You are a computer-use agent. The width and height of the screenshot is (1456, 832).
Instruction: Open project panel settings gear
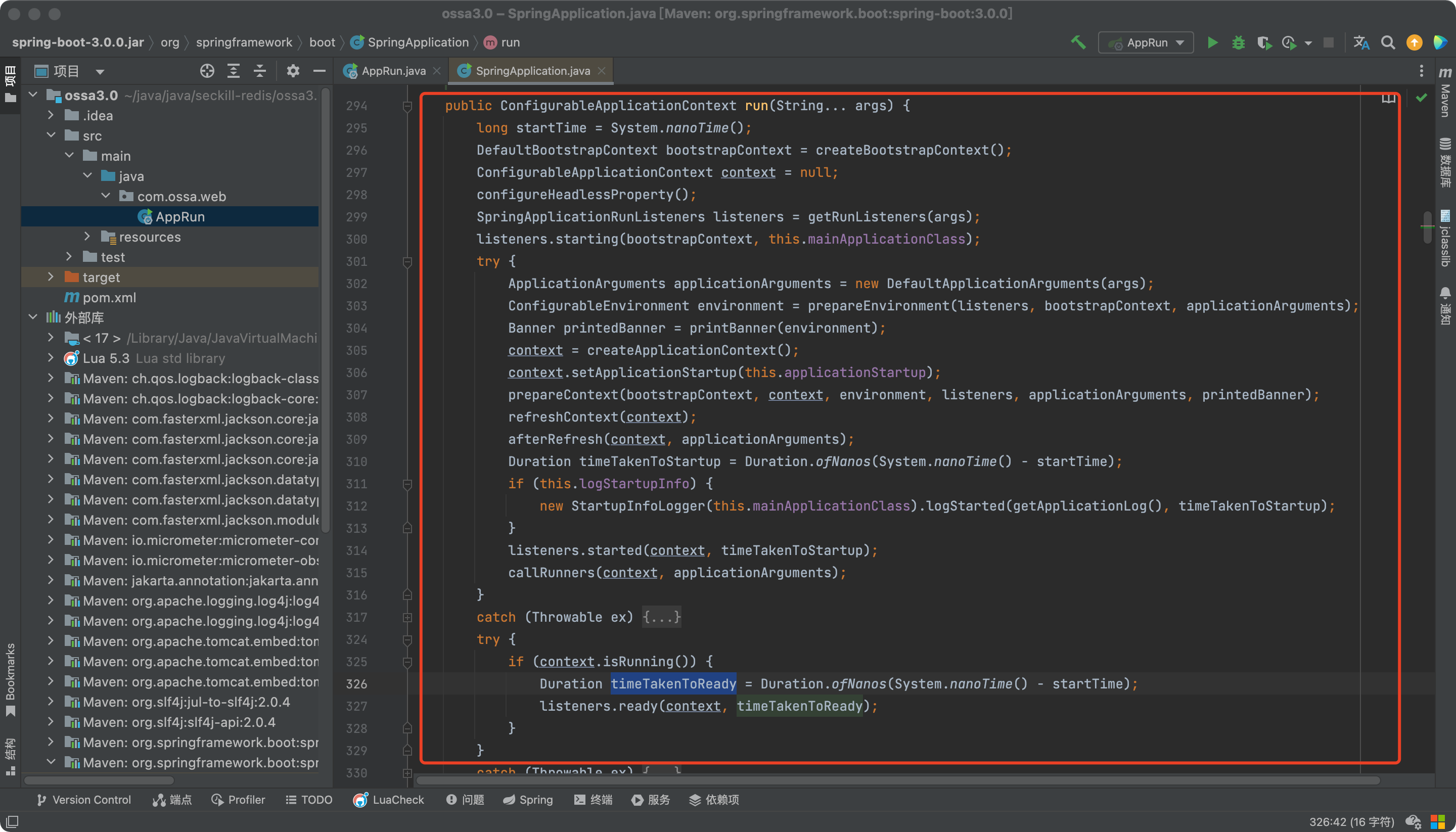point(293,71)
